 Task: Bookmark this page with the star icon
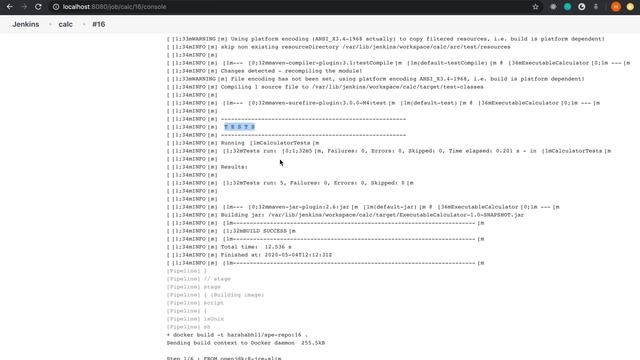pos(536,7)
